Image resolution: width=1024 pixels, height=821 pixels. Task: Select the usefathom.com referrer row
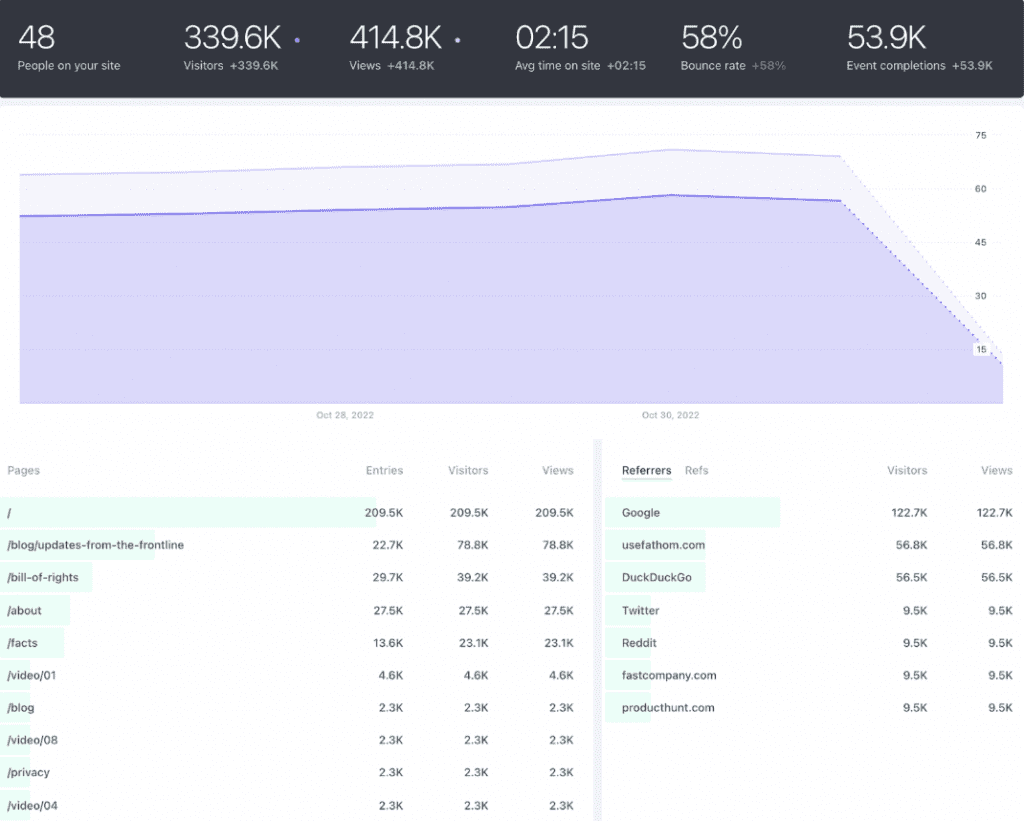(x=810, y=545)
